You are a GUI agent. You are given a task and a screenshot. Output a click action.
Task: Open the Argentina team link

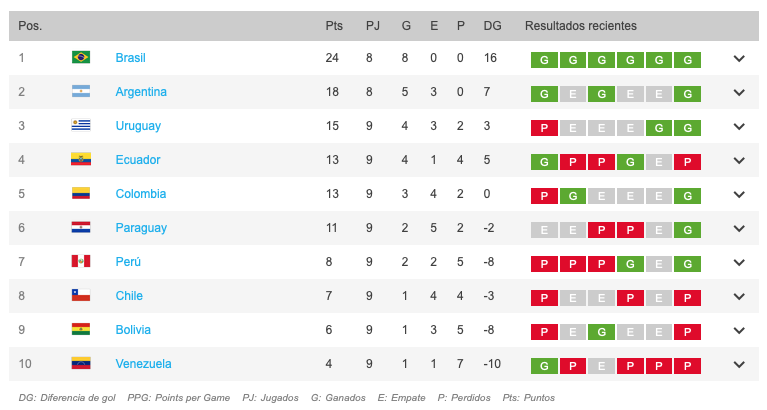tap(141, 92)
